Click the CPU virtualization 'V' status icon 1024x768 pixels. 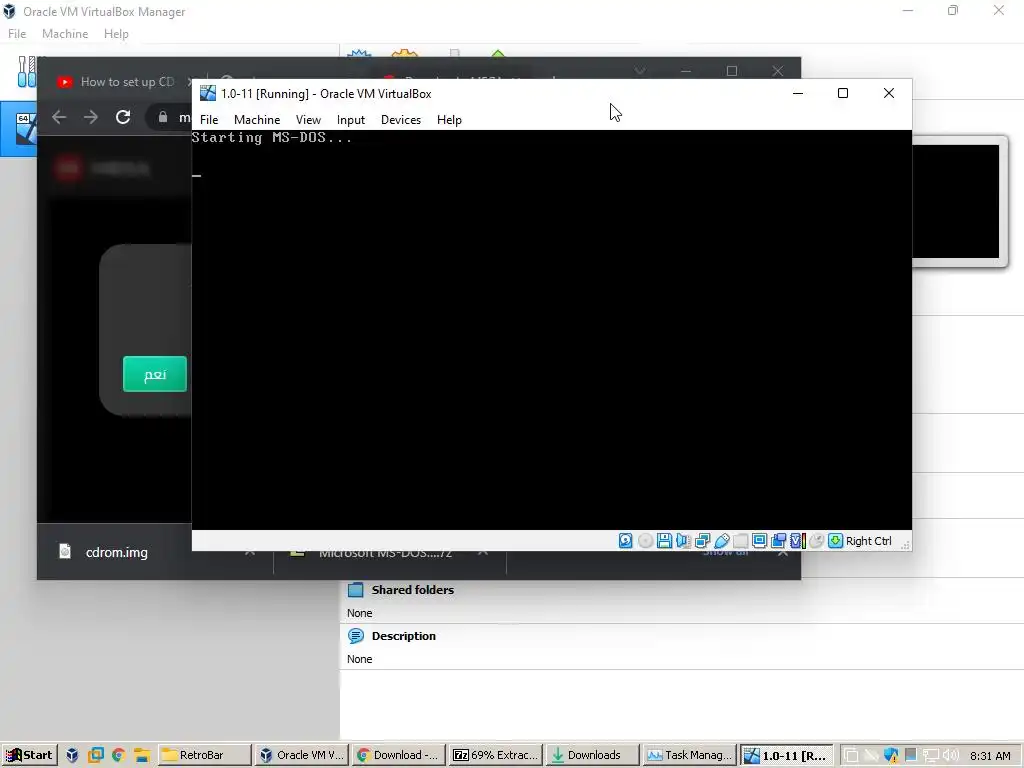[797, 541]
